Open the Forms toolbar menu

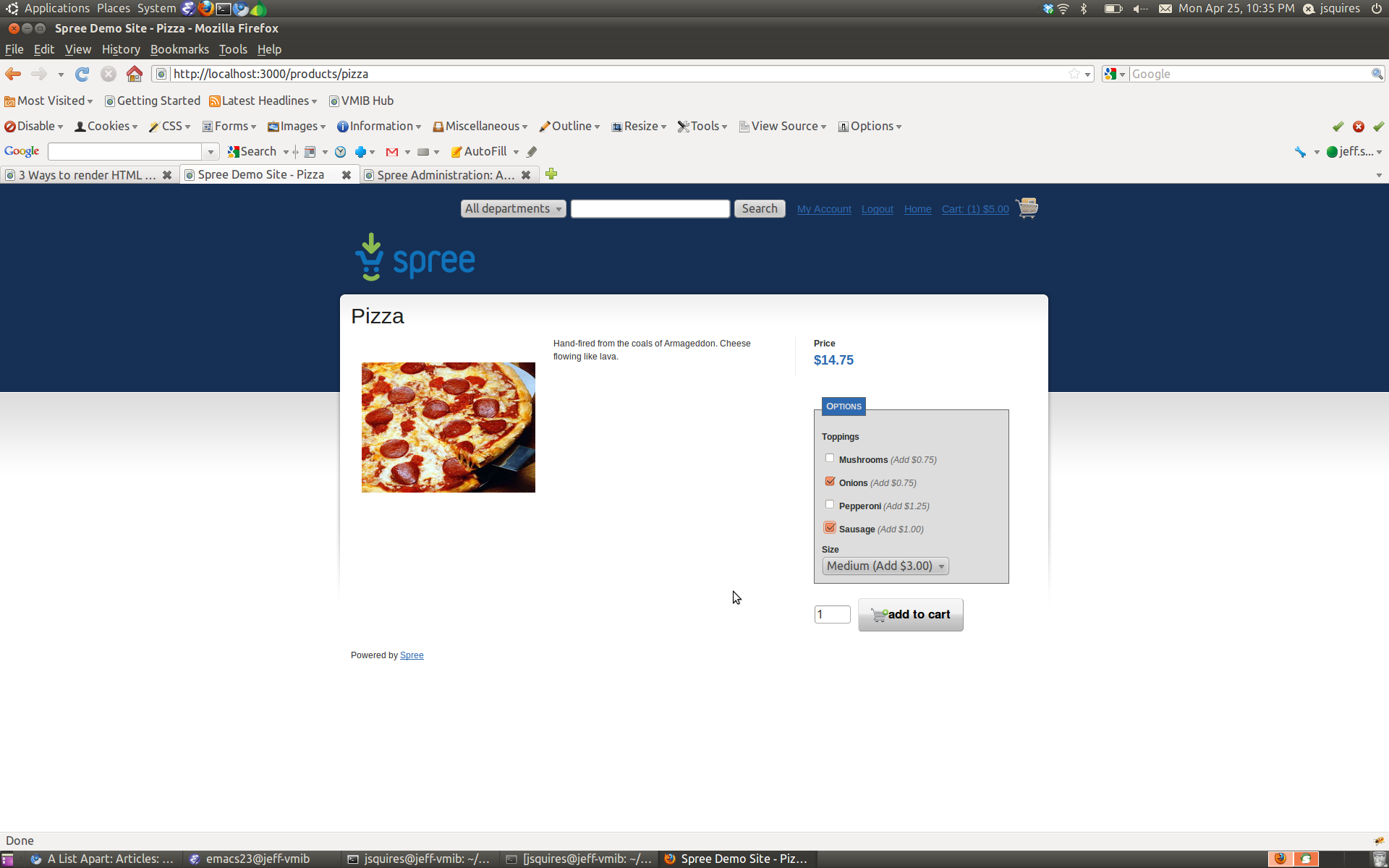click(x=229, y=126)
